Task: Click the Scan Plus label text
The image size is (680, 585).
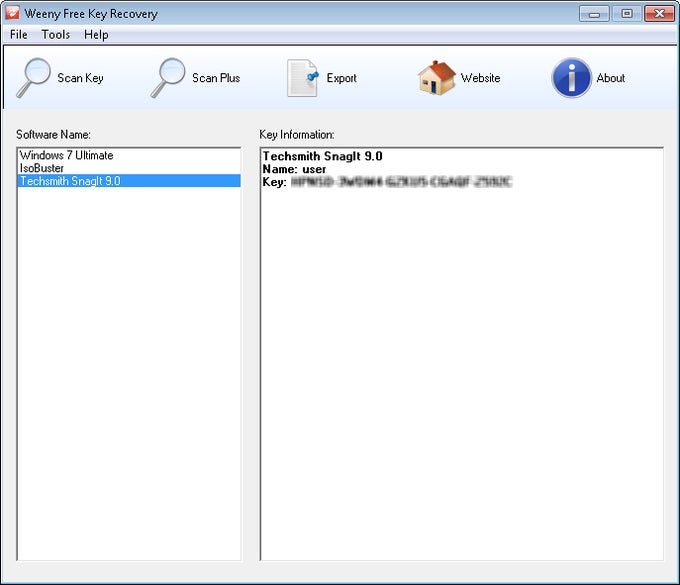Action: click(x=216, y=78)
